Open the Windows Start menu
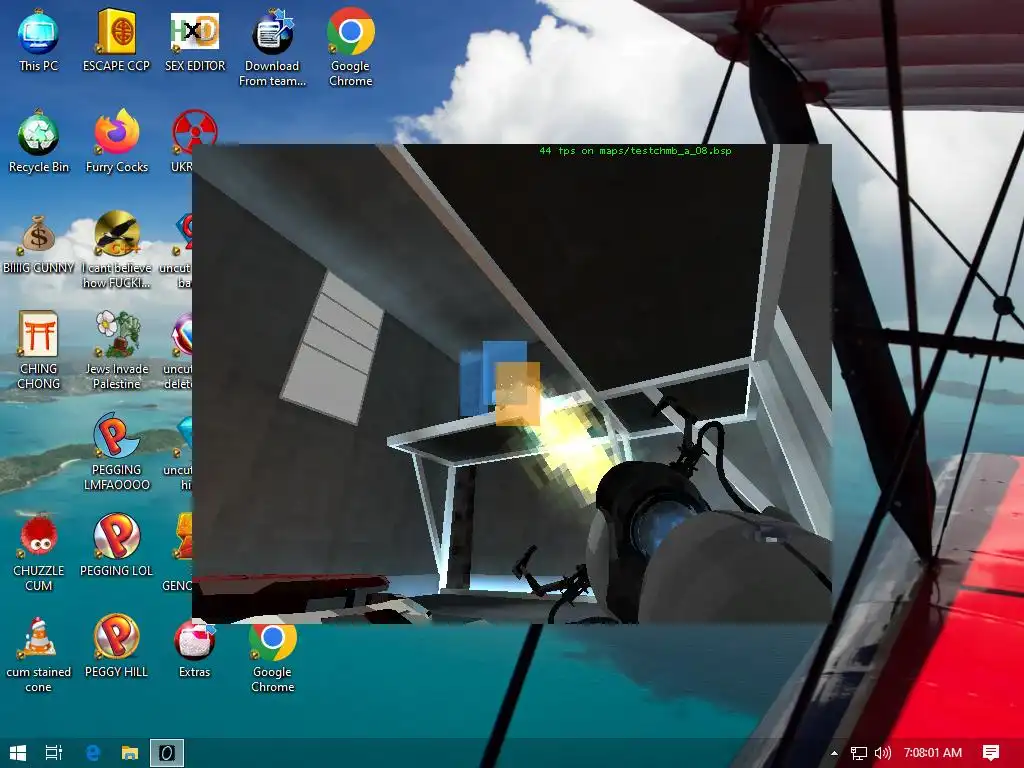This screenshot has height=768, width=1024. point(18,753)
